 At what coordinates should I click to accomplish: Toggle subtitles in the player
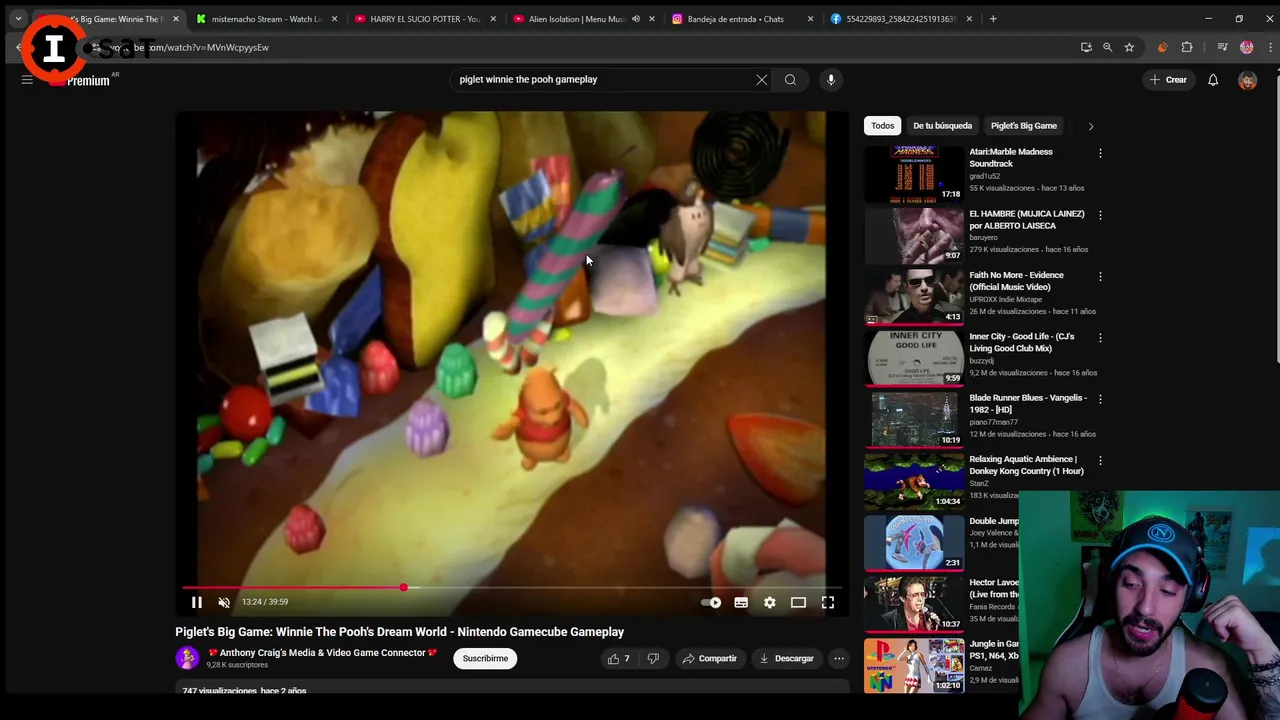(x=741, y=602)
